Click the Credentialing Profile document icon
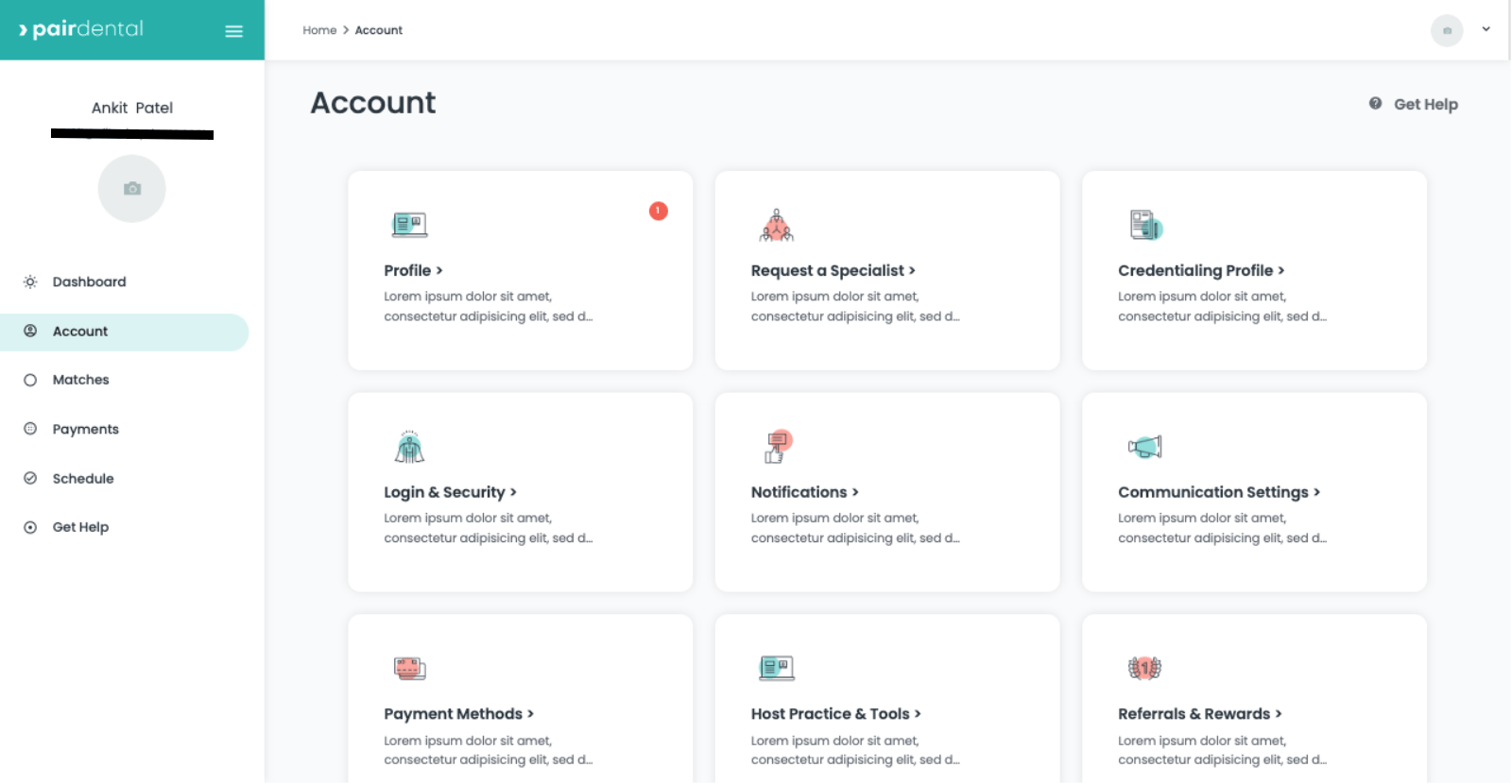The image size is (1512, 784). point(1145,226)
